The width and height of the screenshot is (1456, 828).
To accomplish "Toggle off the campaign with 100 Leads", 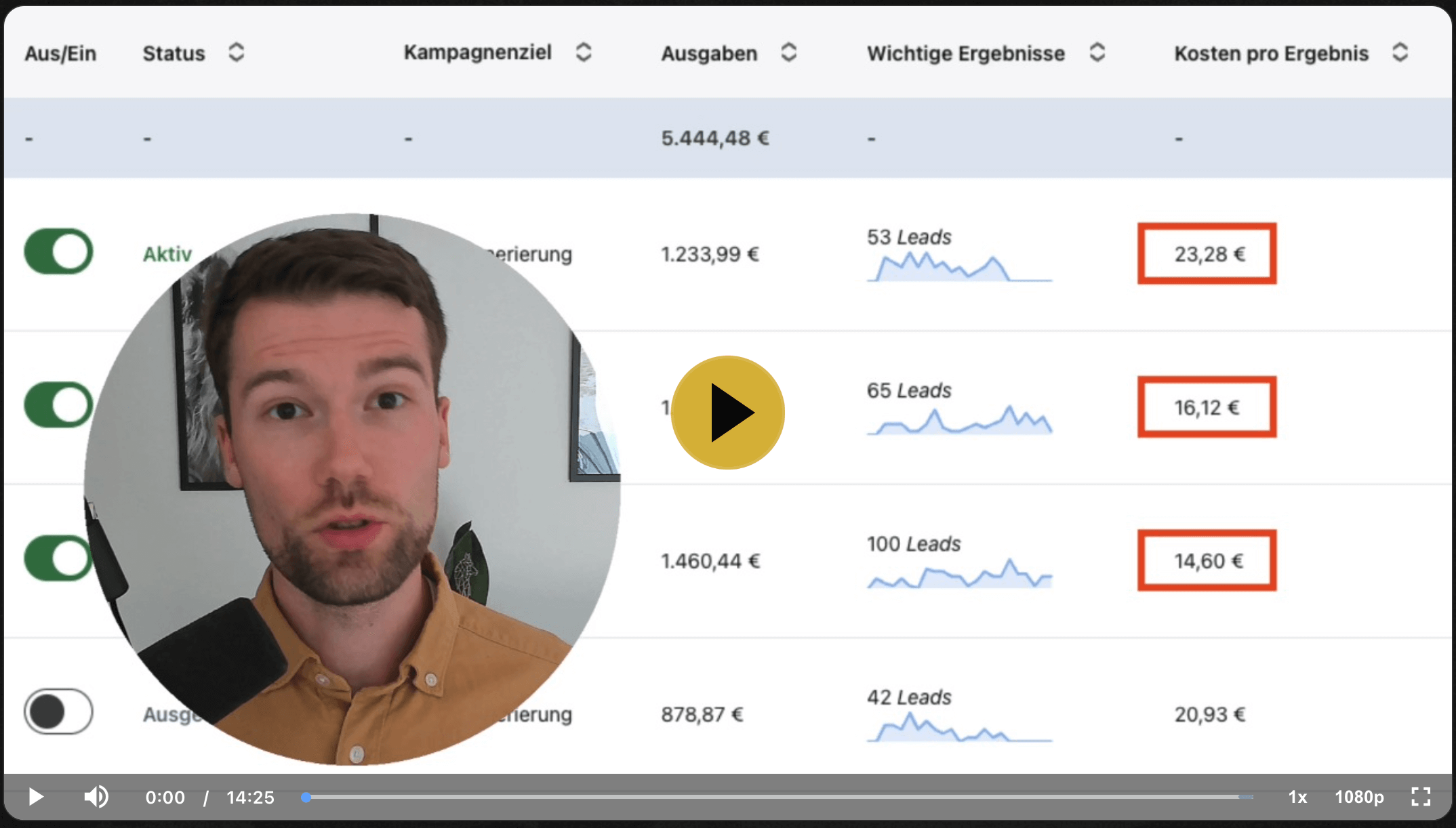I will point(58,558).
